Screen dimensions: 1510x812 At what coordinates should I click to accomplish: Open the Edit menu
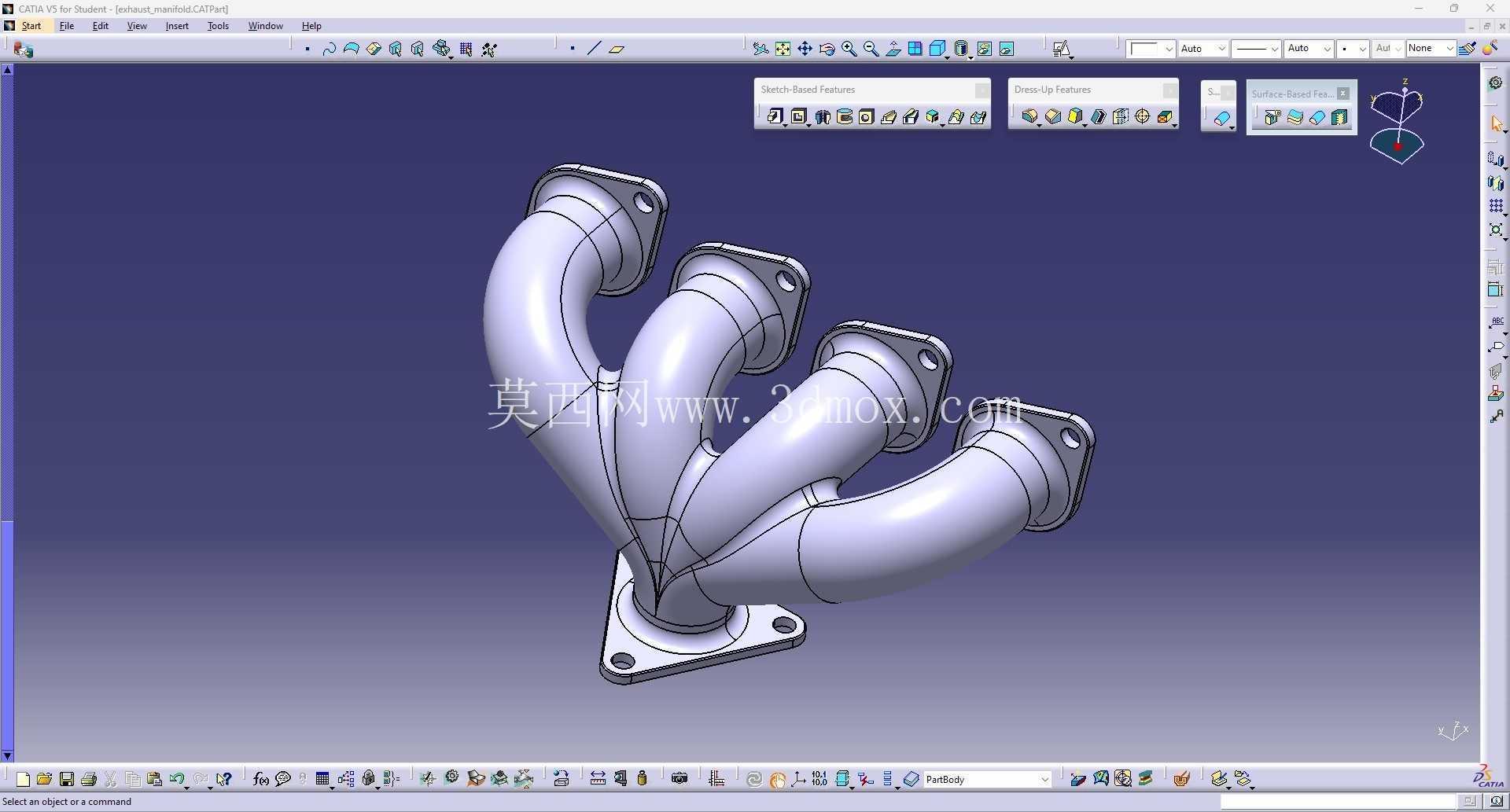pos(101,26)
